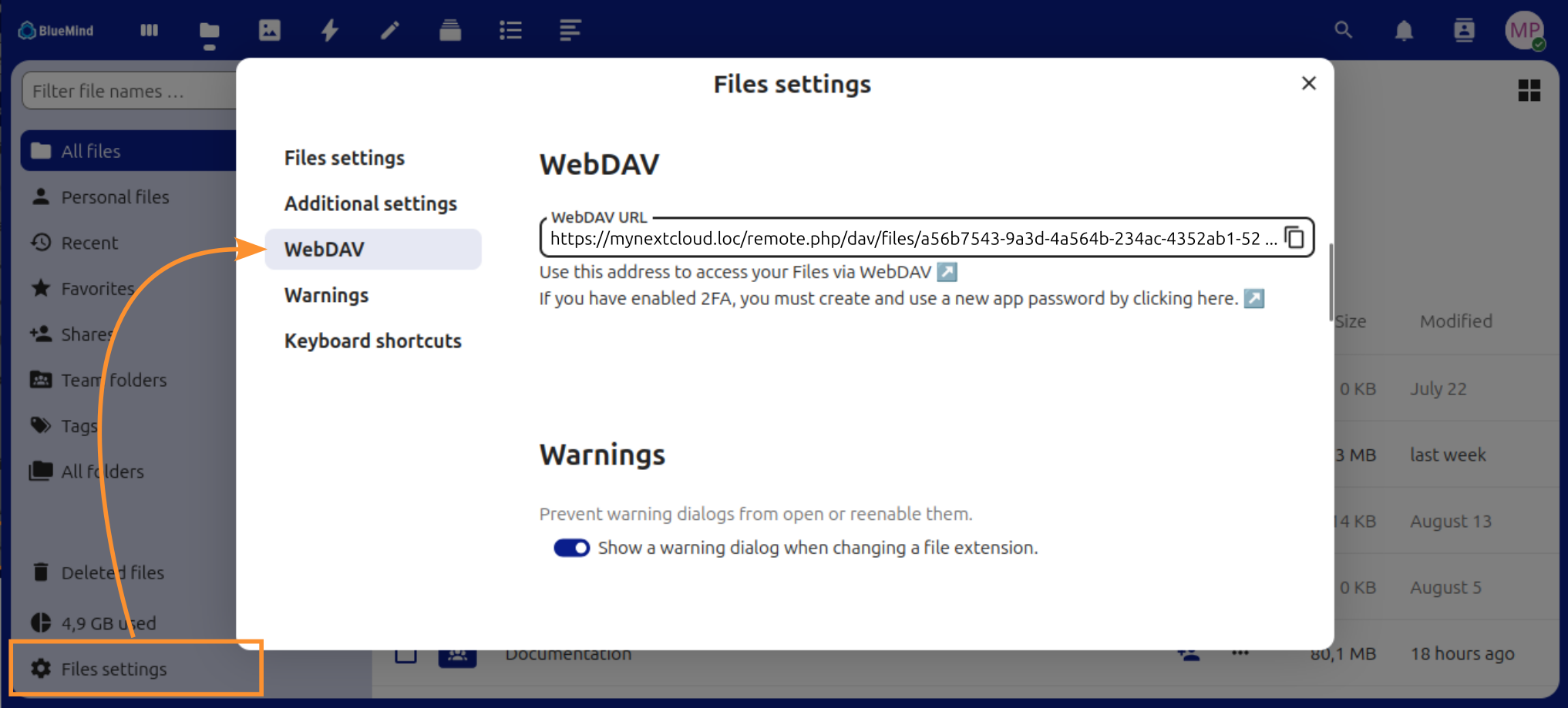
Task: Select Keyboard shortcuts in settings navigation
Action: 372,341
